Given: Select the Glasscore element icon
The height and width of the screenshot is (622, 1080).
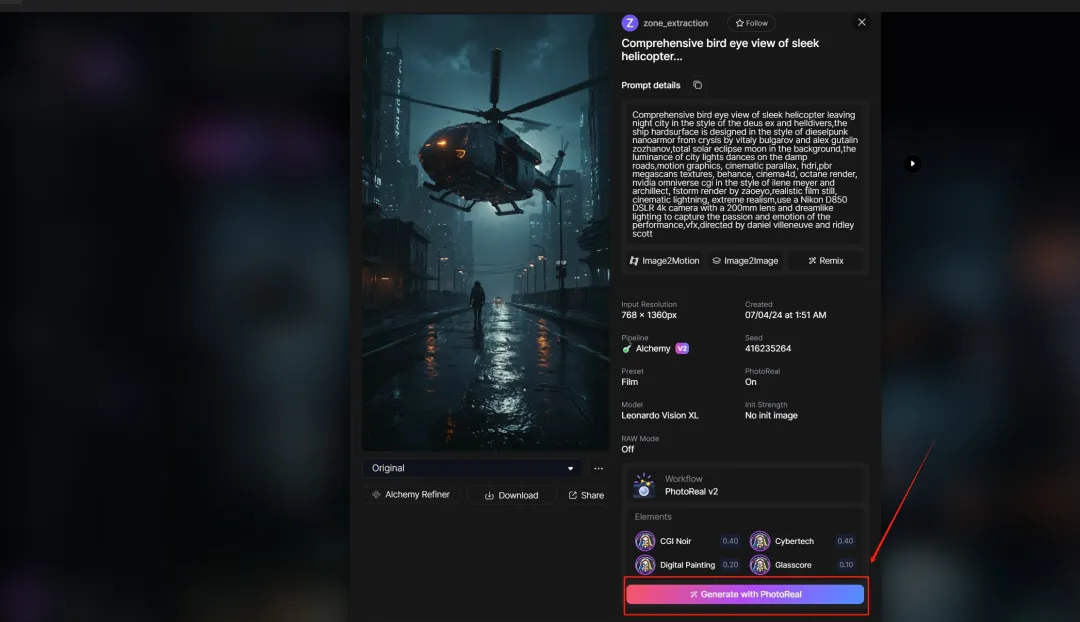Looking at the screenshot, I should click(x=760, y=565).
